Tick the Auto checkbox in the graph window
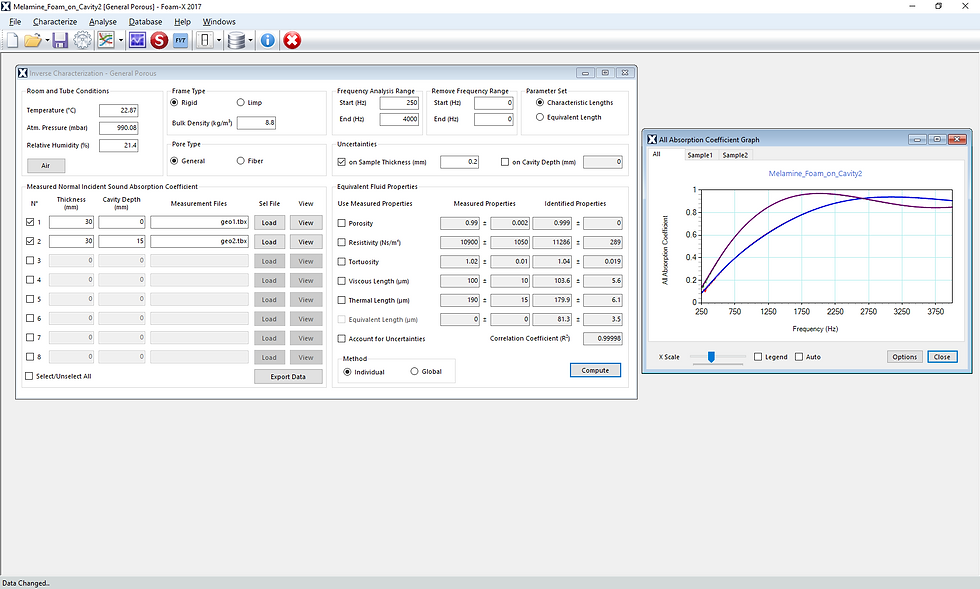This screenshot has height=589, width=980. point(799,356)
